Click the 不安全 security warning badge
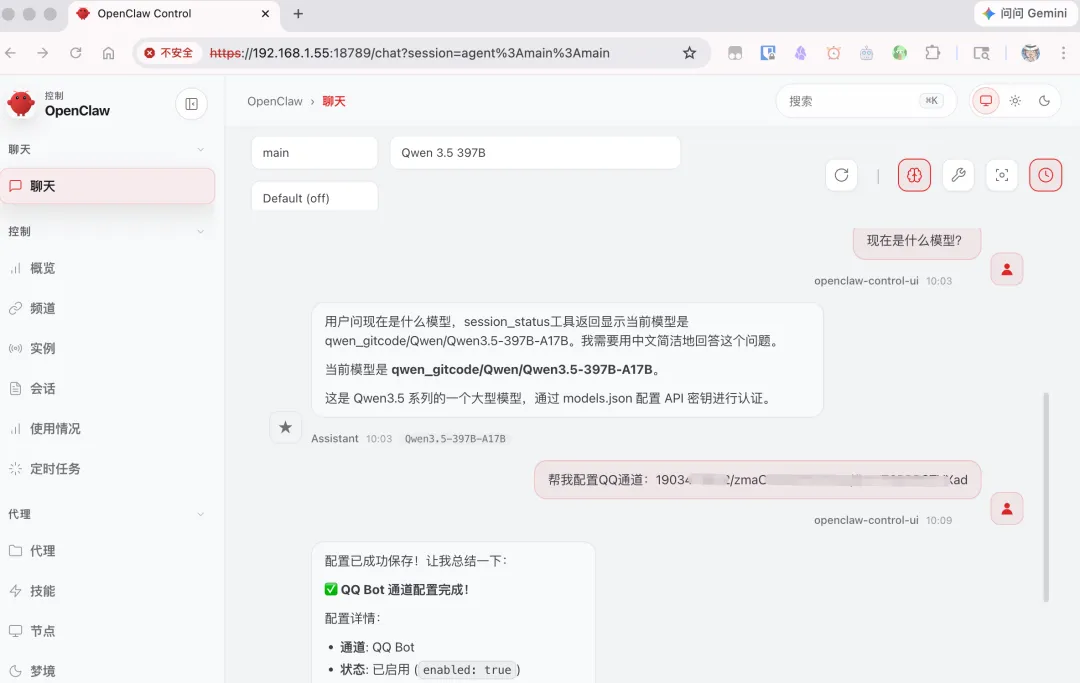Viewport: 1080px width, 683px height. (168, 53)
